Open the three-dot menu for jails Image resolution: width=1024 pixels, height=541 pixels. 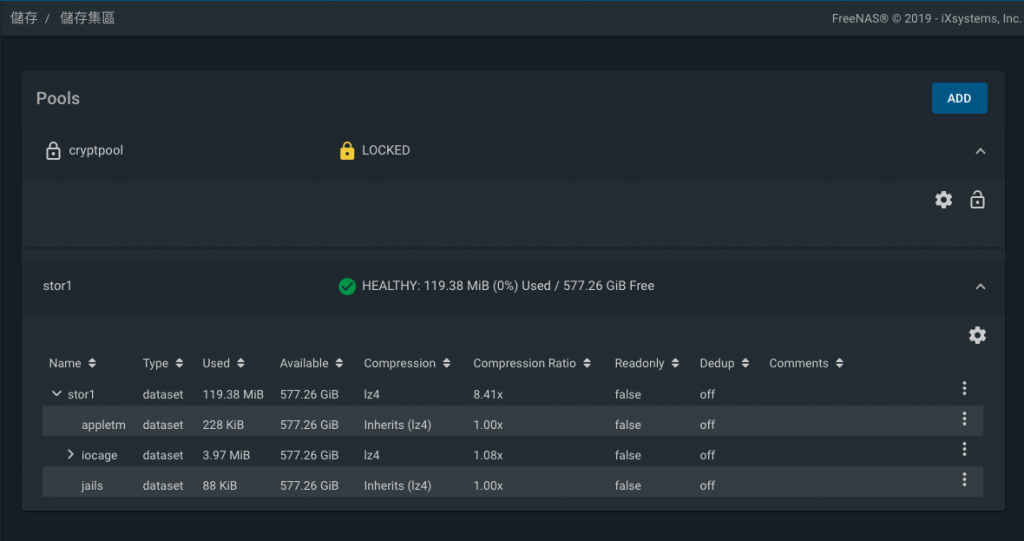[x=964, y=480]
